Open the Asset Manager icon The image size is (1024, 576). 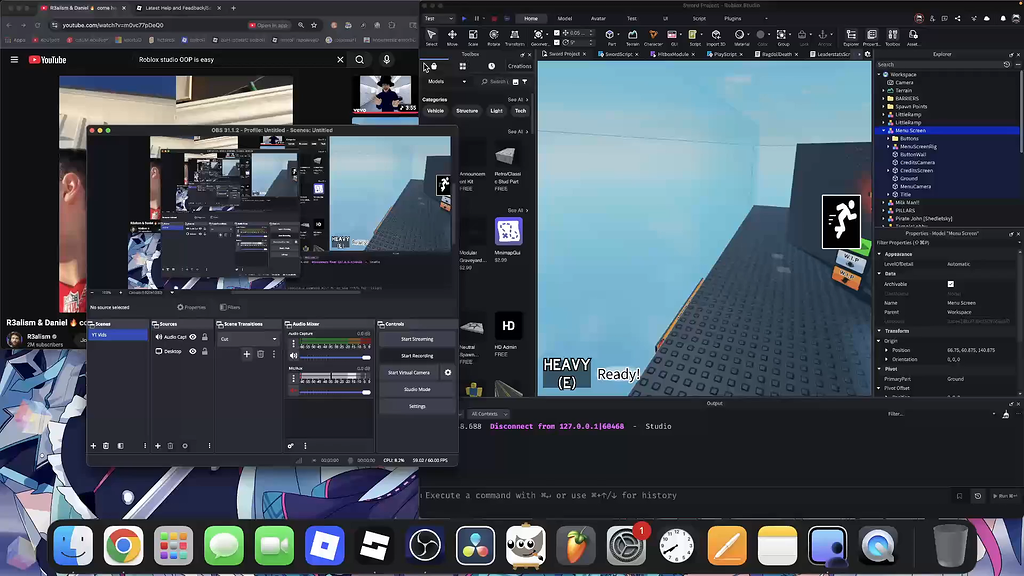[913, 35]
